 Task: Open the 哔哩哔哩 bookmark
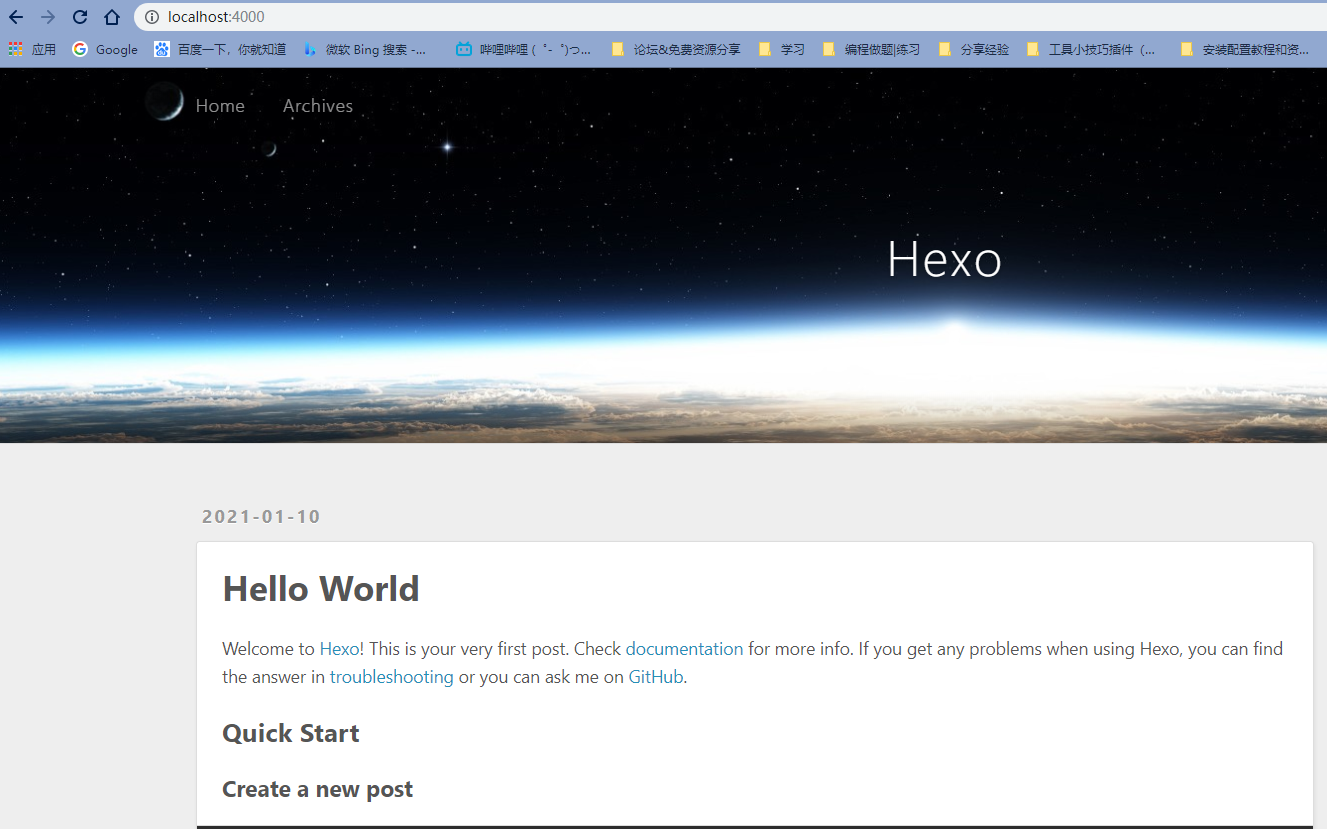click(523, 49)
